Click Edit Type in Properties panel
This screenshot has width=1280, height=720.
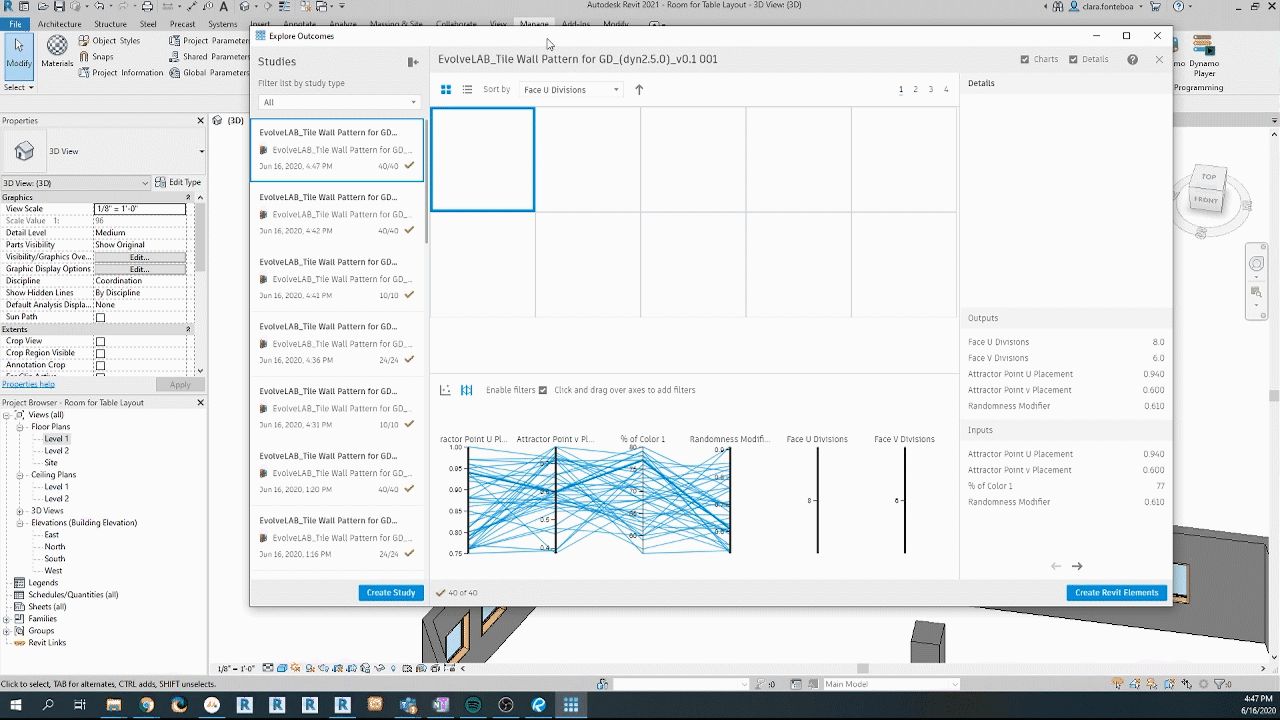[x=179, y=183]
